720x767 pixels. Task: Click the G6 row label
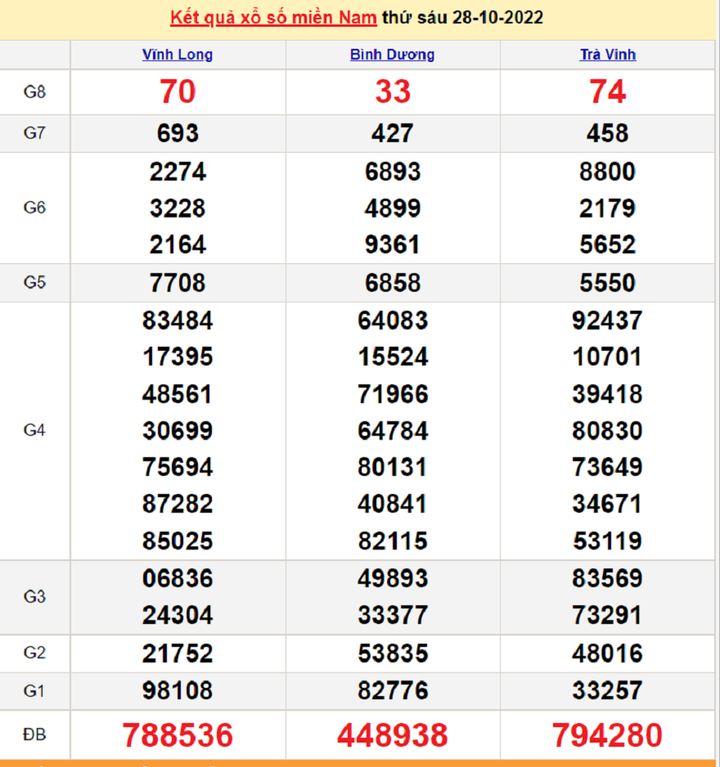tap(35, 208)
